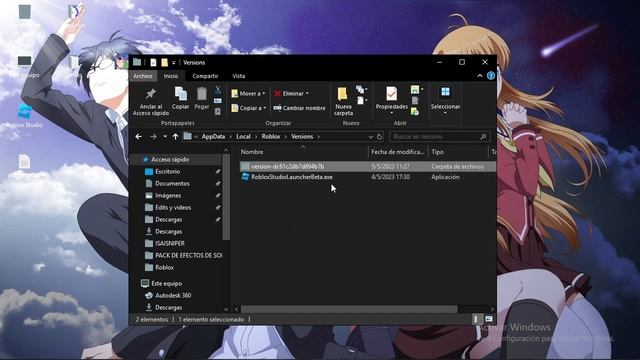
Task: Click the paste shortcut icon in Portapapeles
Action: click(x=218, y=111)
